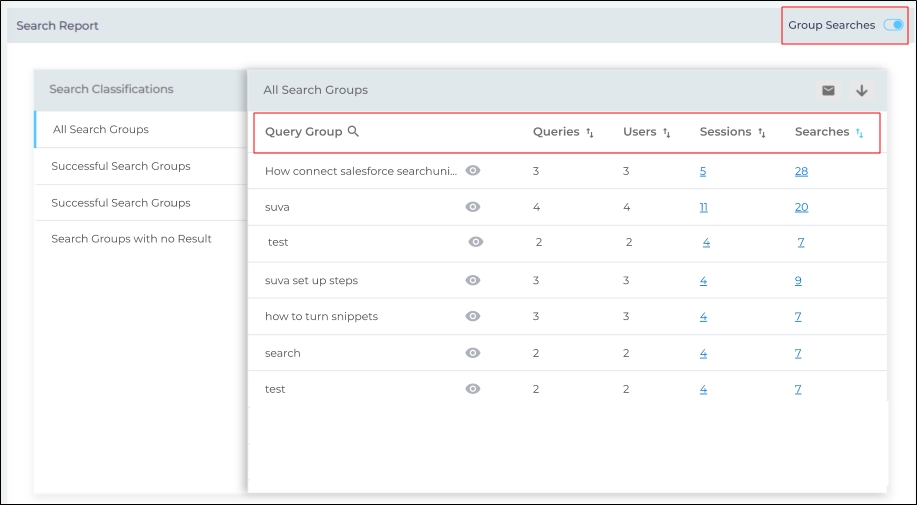Image resolution: width=917 pixels, height=505 pixels.
Task: Open the 20 searches link for suva
Action: [801, 207]
